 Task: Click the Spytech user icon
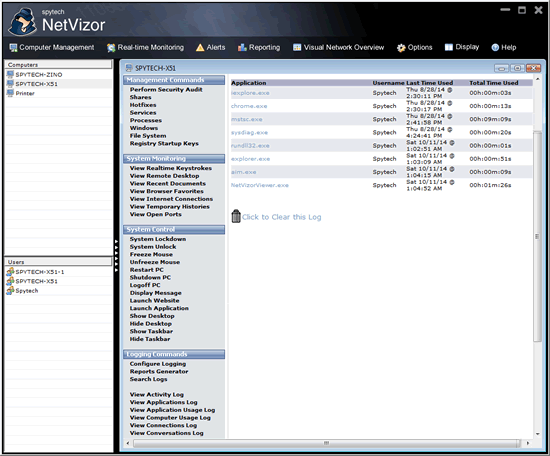(x=10, y=290)
